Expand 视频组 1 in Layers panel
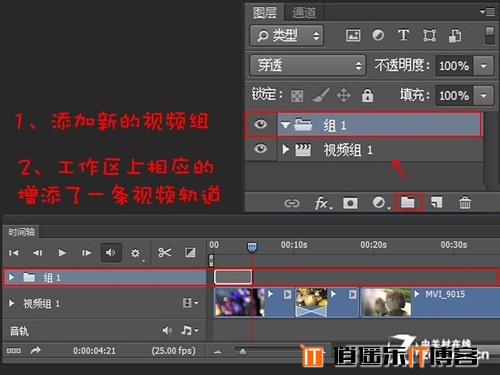 (x=285, y=149)
